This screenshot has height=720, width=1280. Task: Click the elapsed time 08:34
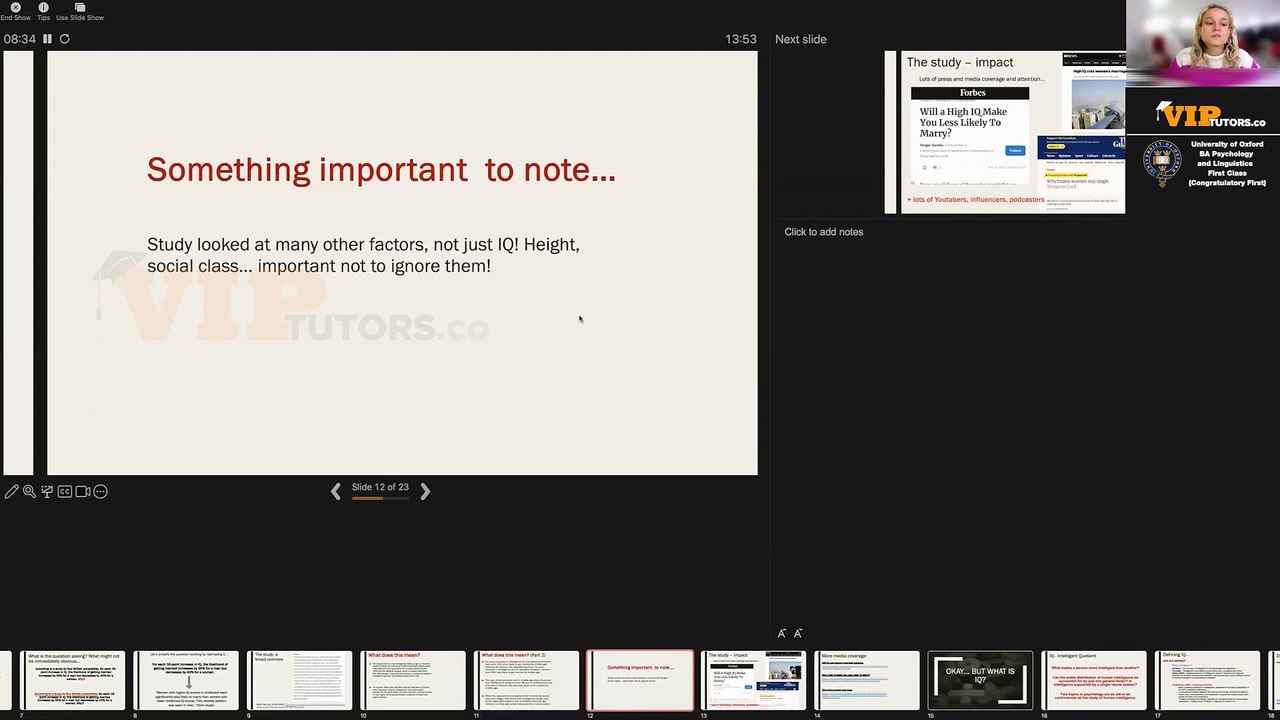pos(19,39)
